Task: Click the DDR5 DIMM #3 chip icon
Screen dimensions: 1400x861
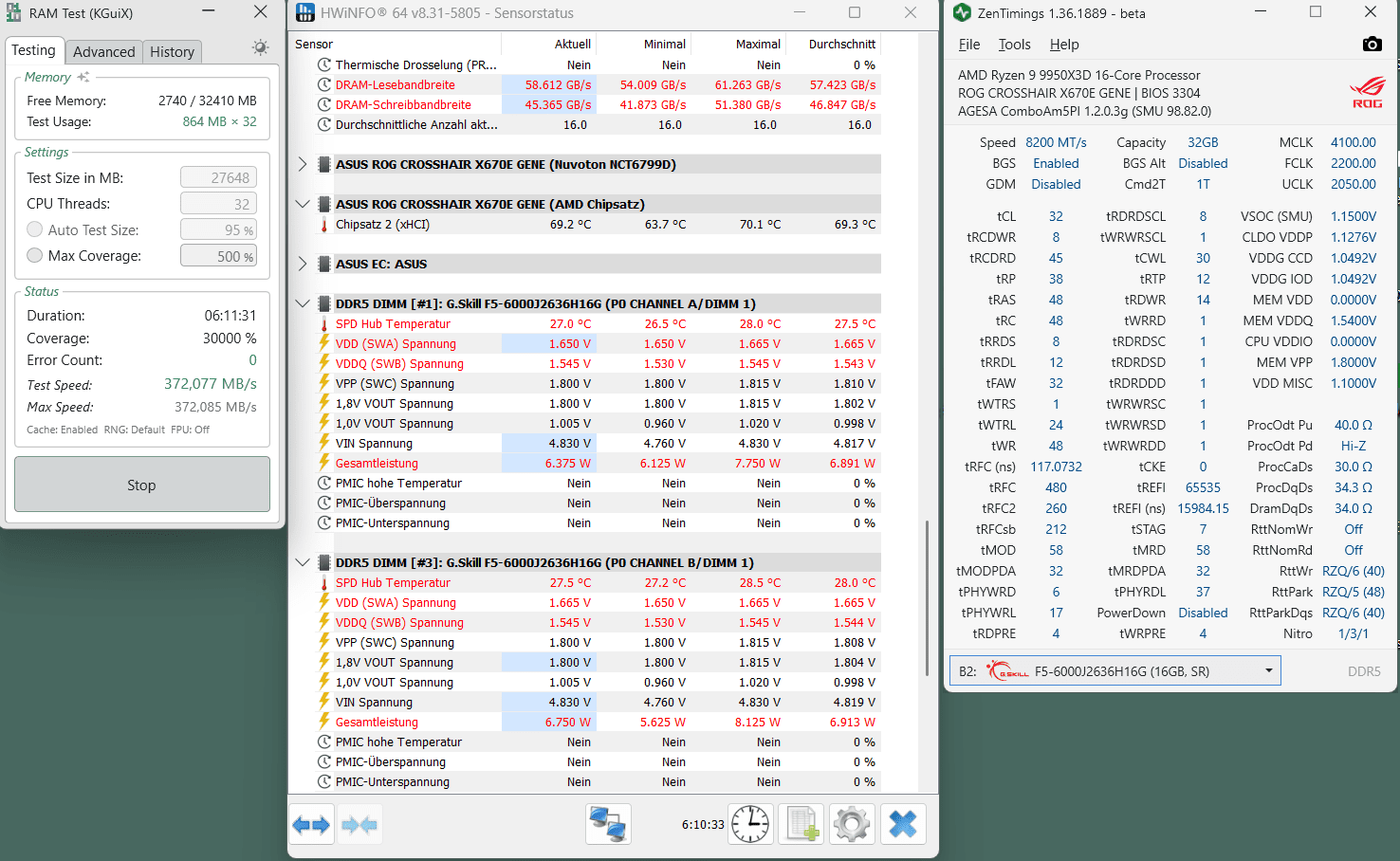Action: [323, 562]
